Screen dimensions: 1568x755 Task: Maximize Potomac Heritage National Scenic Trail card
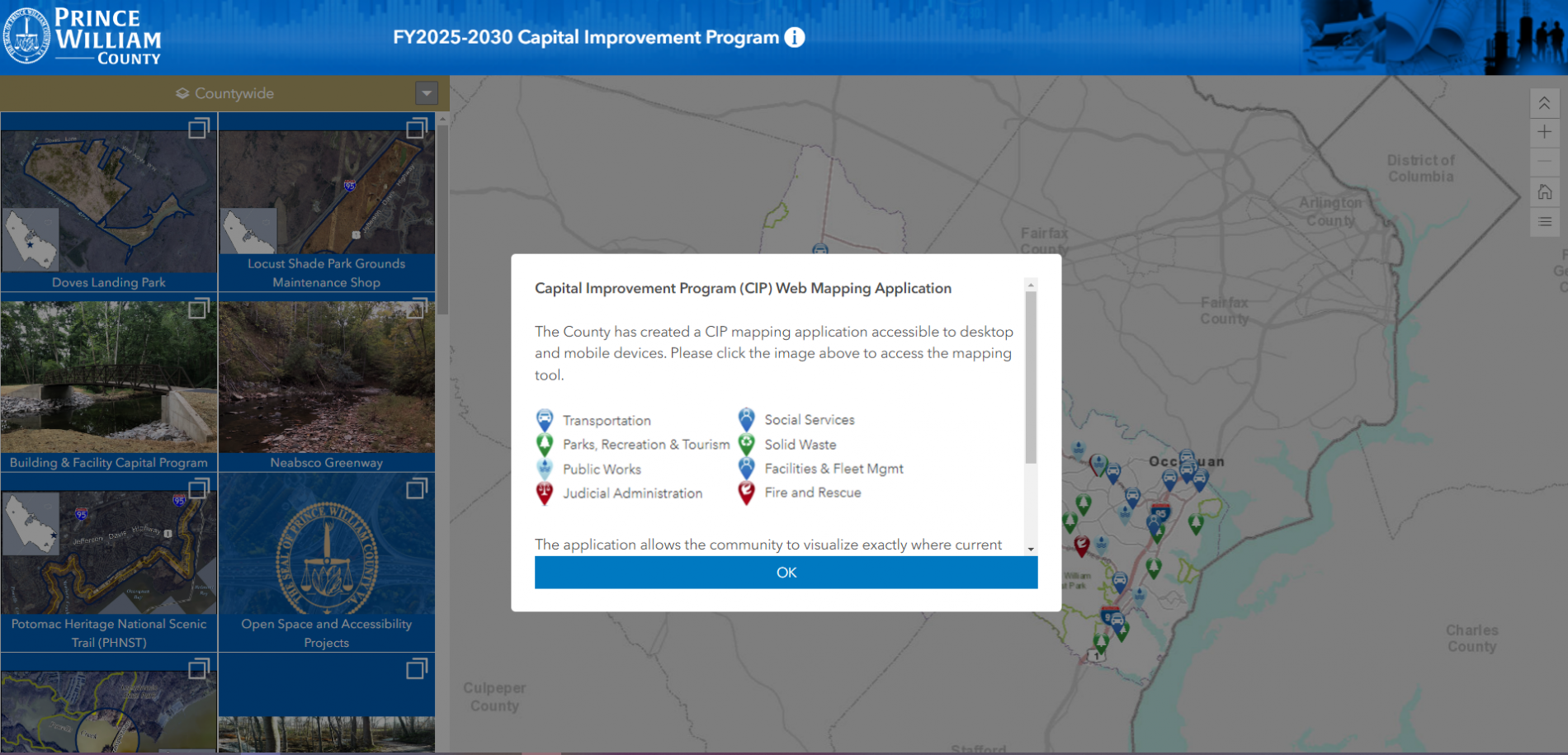199,488
